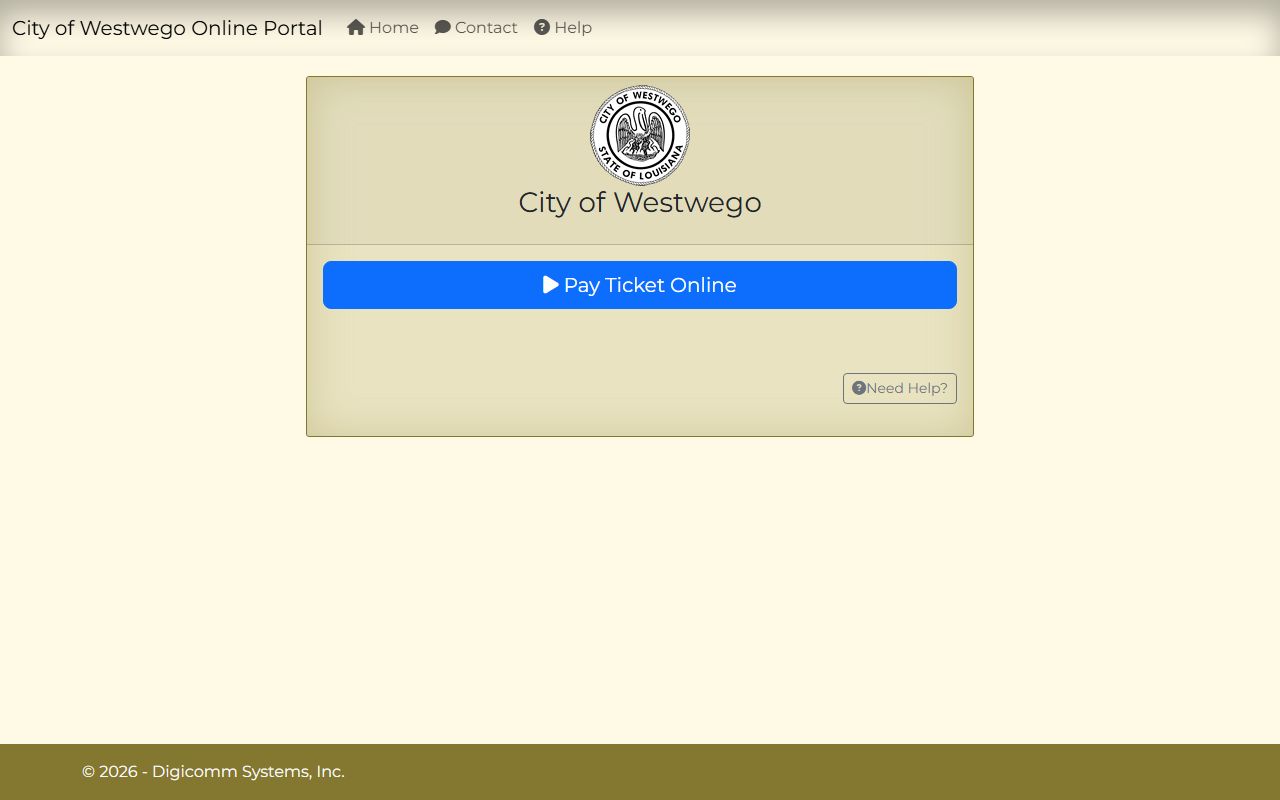Click the Digicomm Systems, Inc. footer text

coord(248,772)
